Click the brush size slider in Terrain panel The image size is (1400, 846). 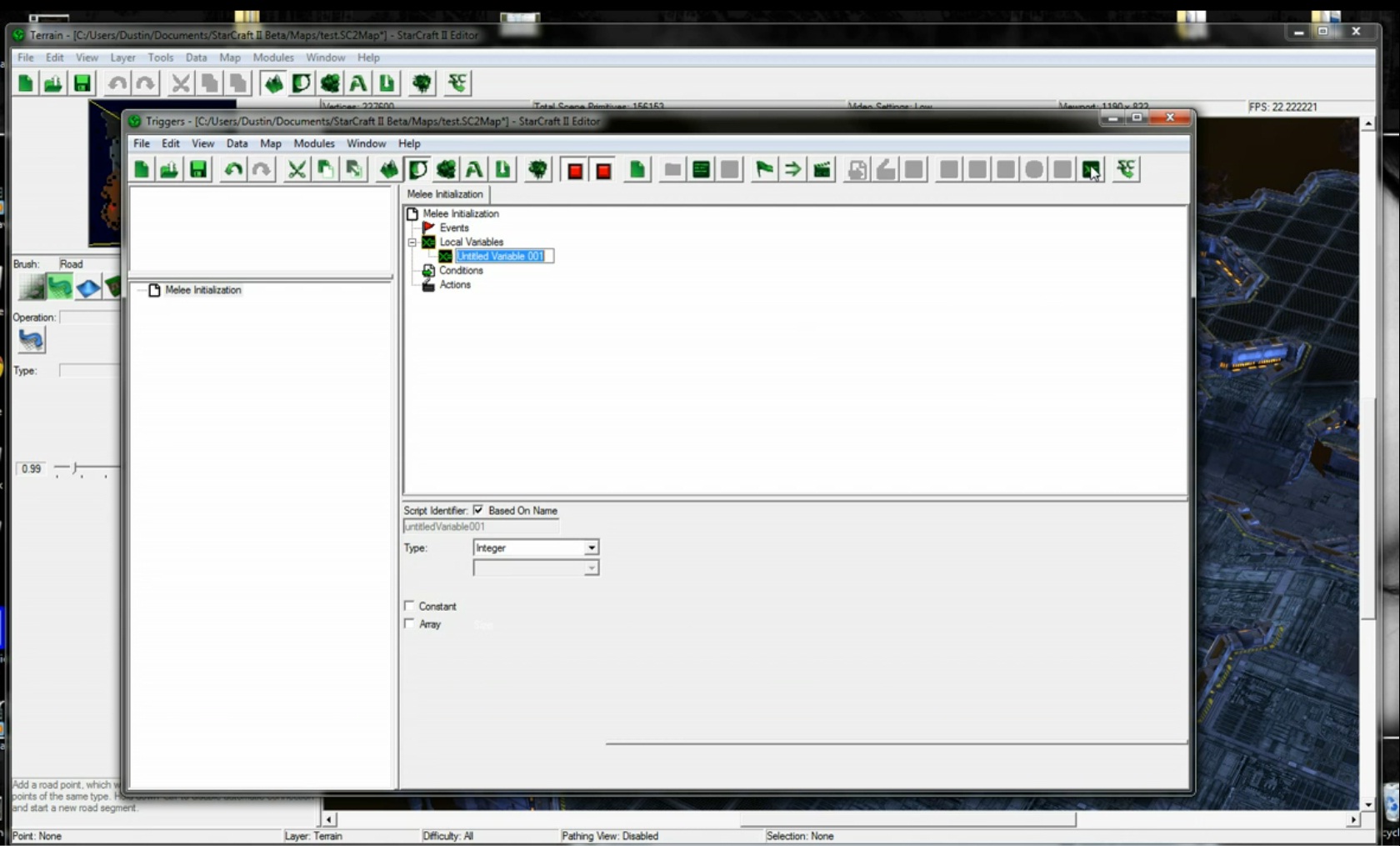[86, 469]
